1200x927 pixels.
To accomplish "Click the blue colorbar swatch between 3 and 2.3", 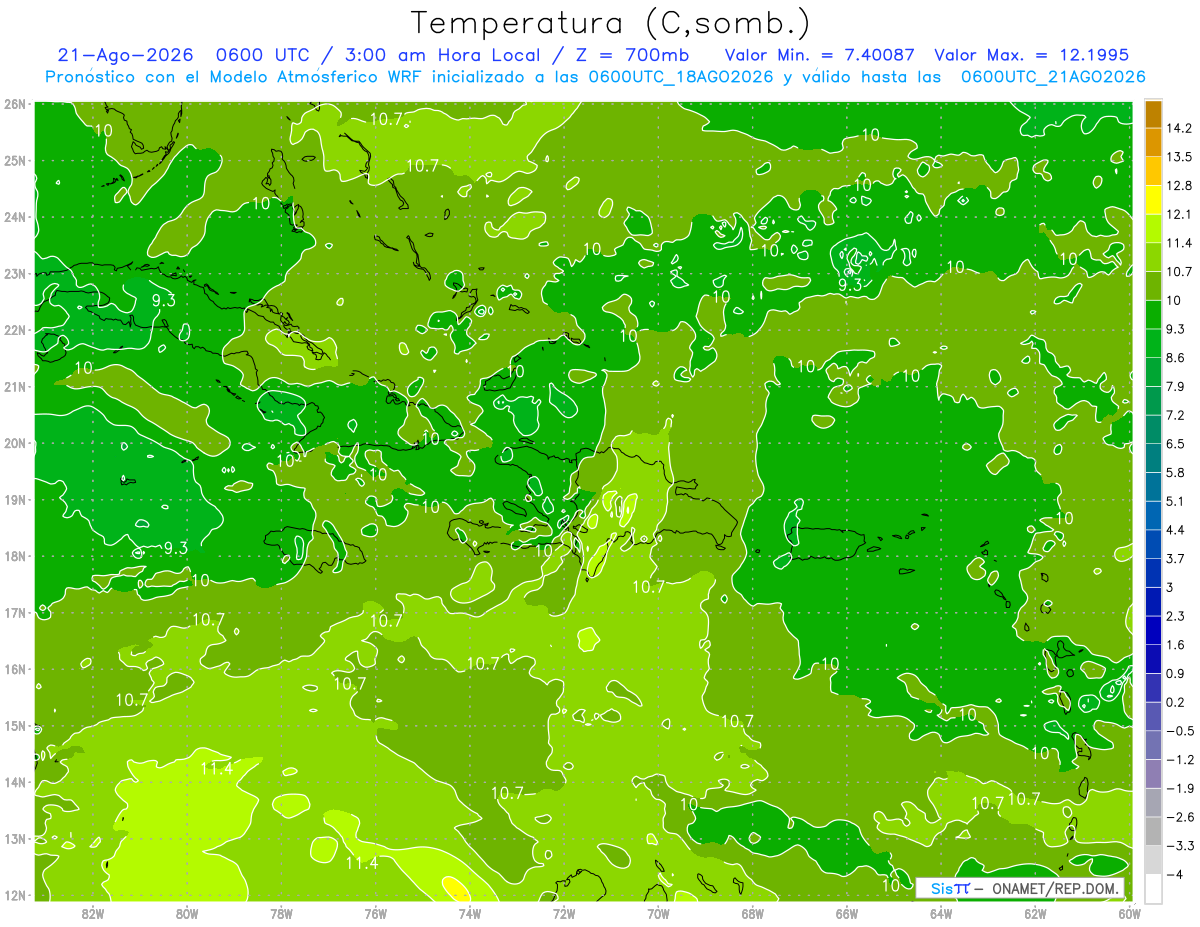I will pyautogui.click(x=1153, y=601).
